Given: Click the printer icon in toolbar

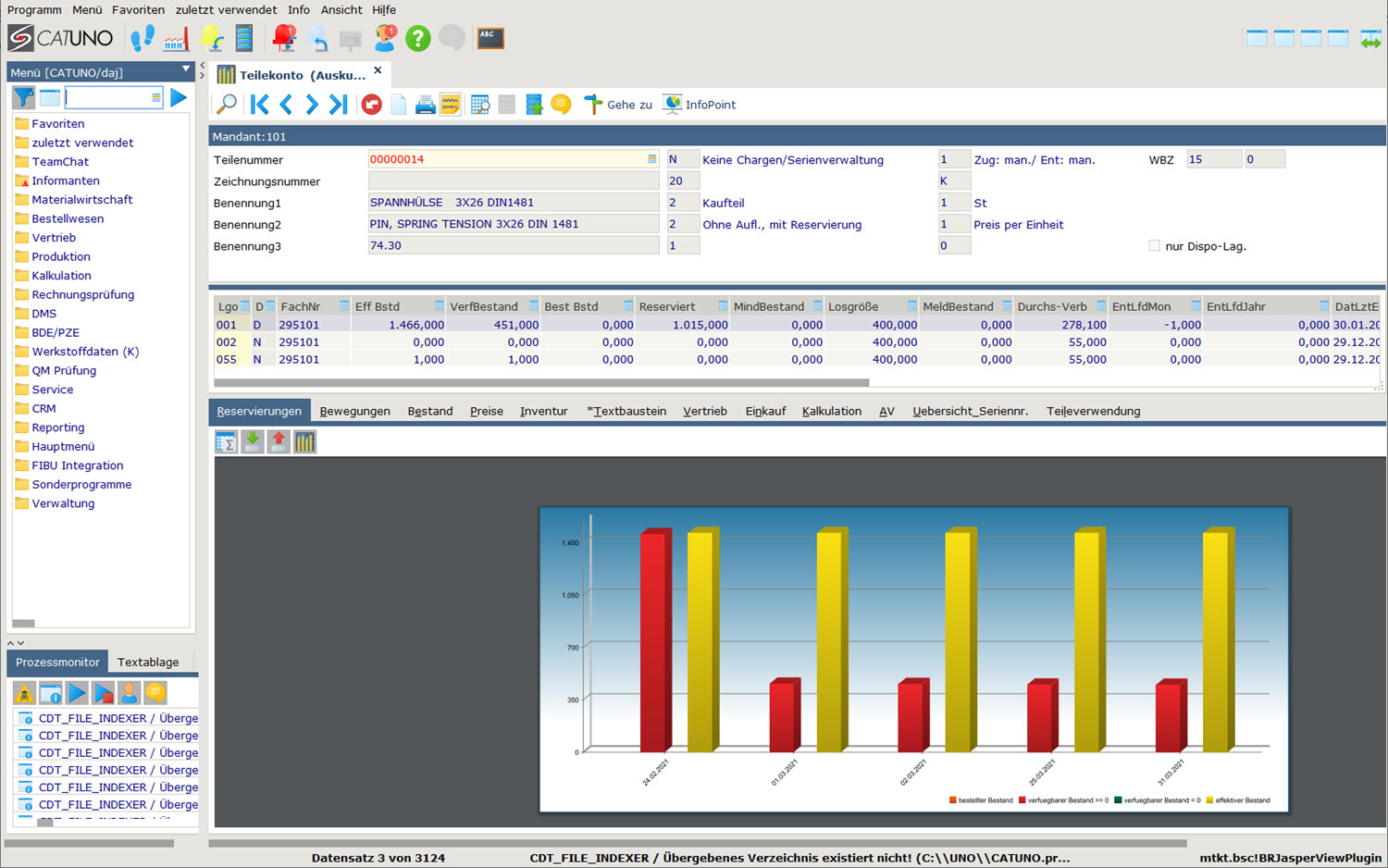Looking at the screenshot, I should (425, 105).
